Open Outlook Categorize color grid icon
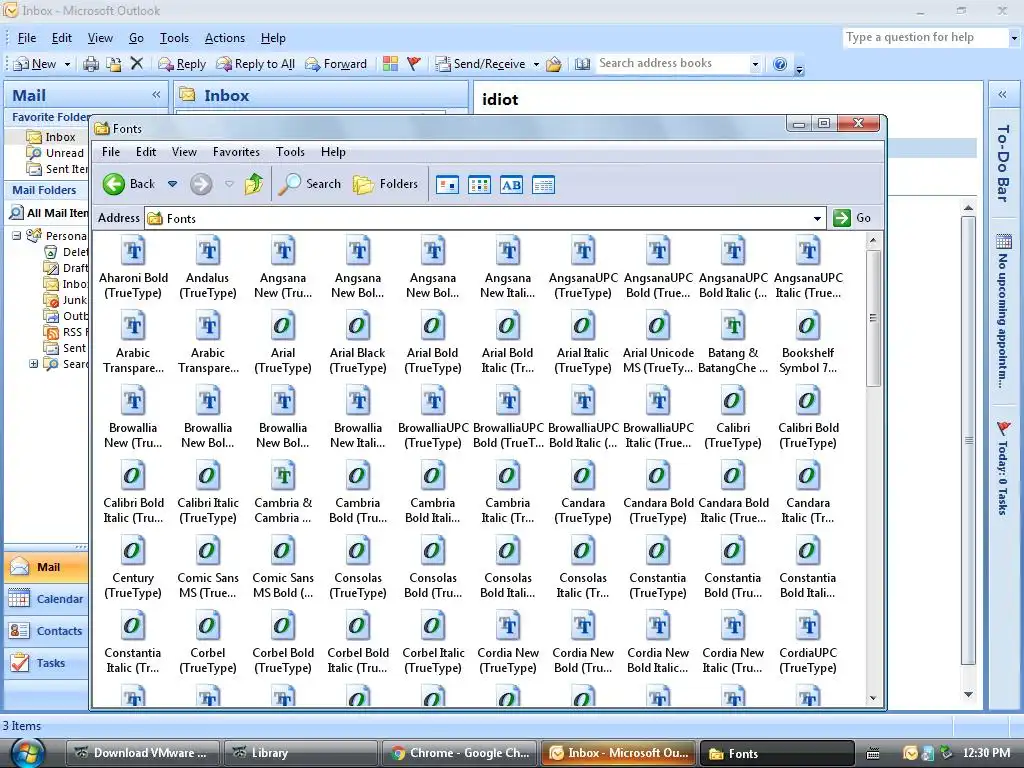The height and width of the screenshot is (768, 1024). pyautogui.click(x=391, y=63)
